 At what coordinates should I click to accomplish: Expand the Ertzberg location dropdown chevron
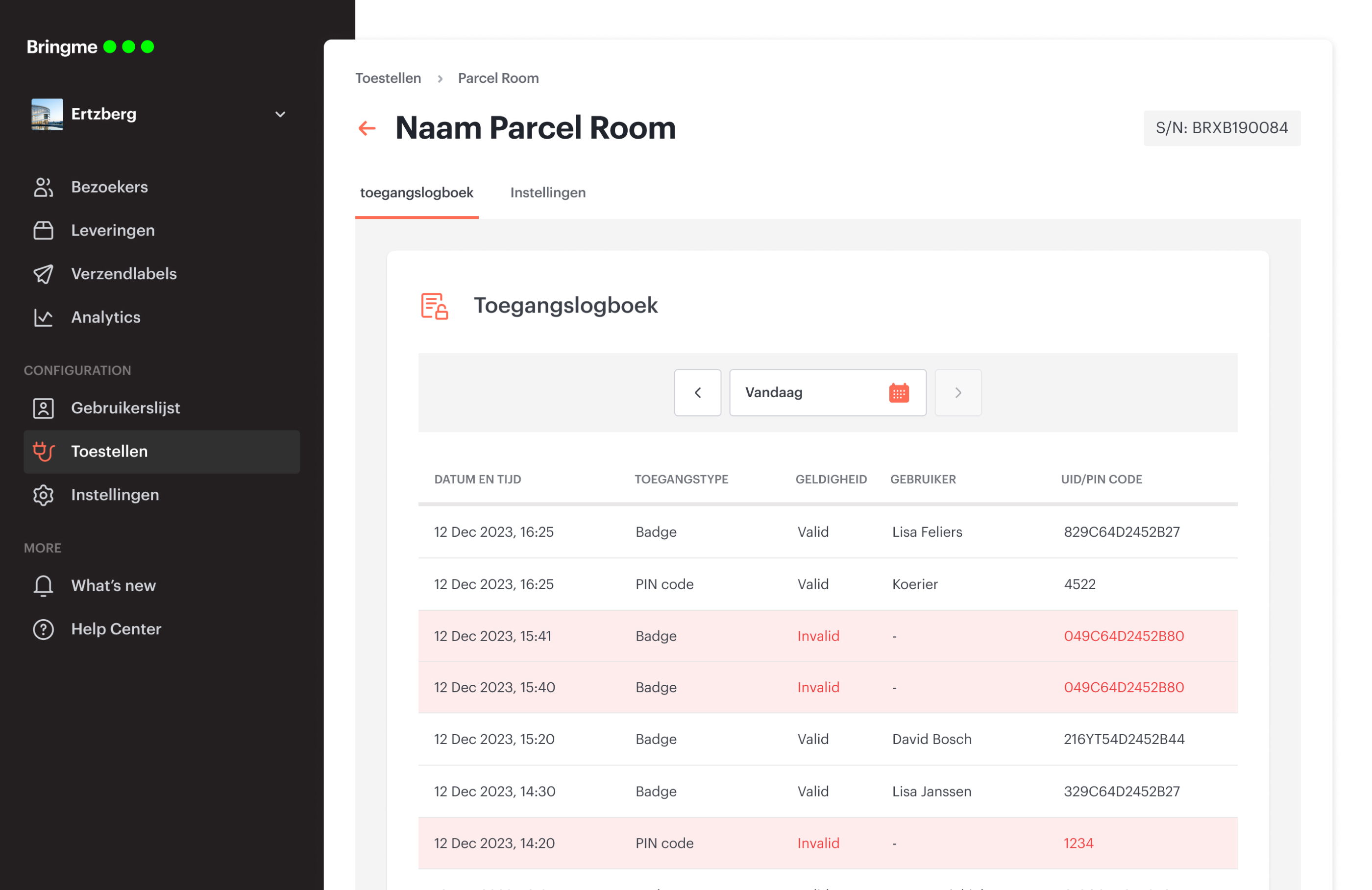pyautogui.click(x=280, y=114)
